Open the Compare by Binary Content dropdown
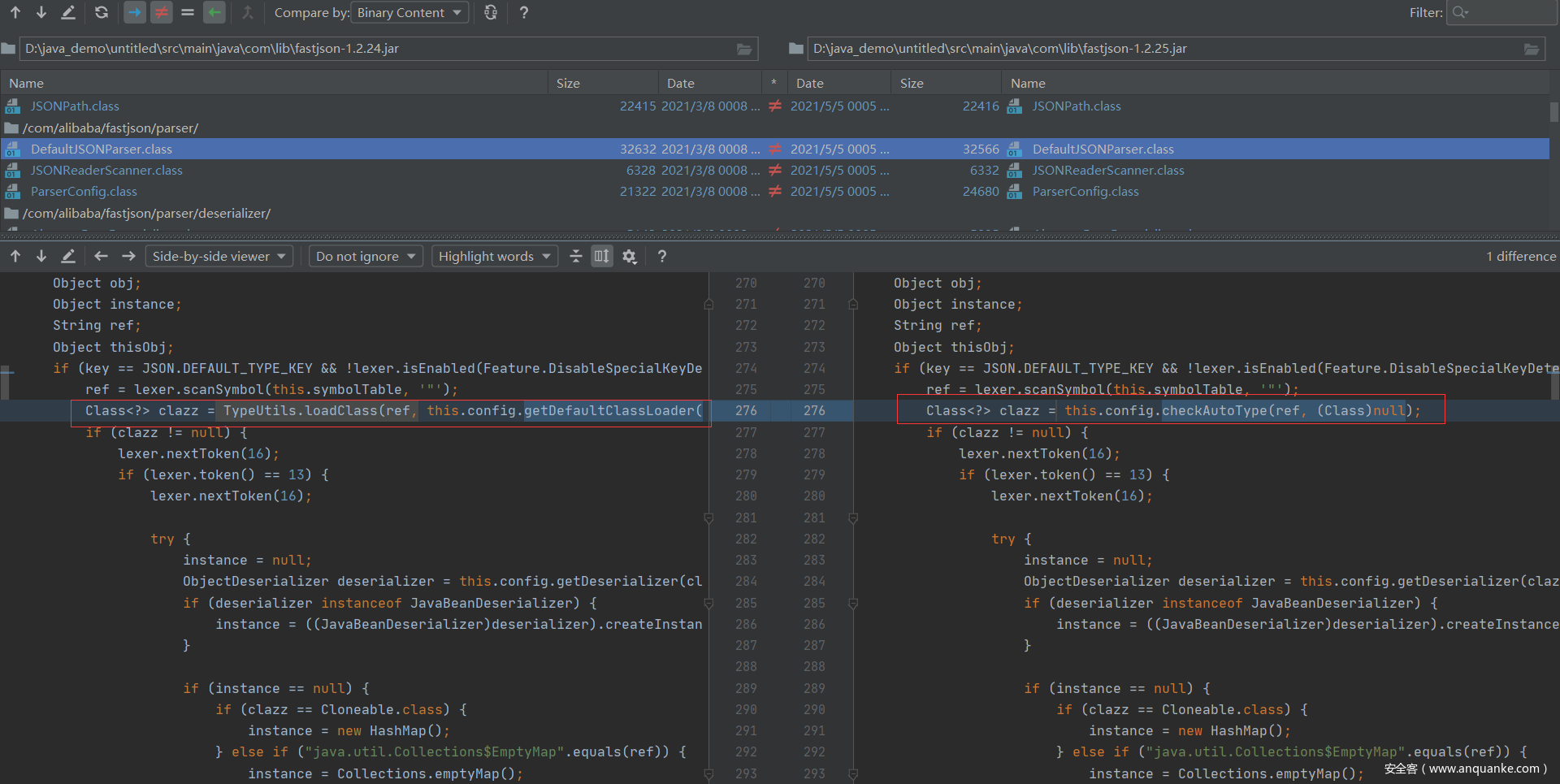The width and height of the screenshot is (1560, 784). (x=409, y=13)
